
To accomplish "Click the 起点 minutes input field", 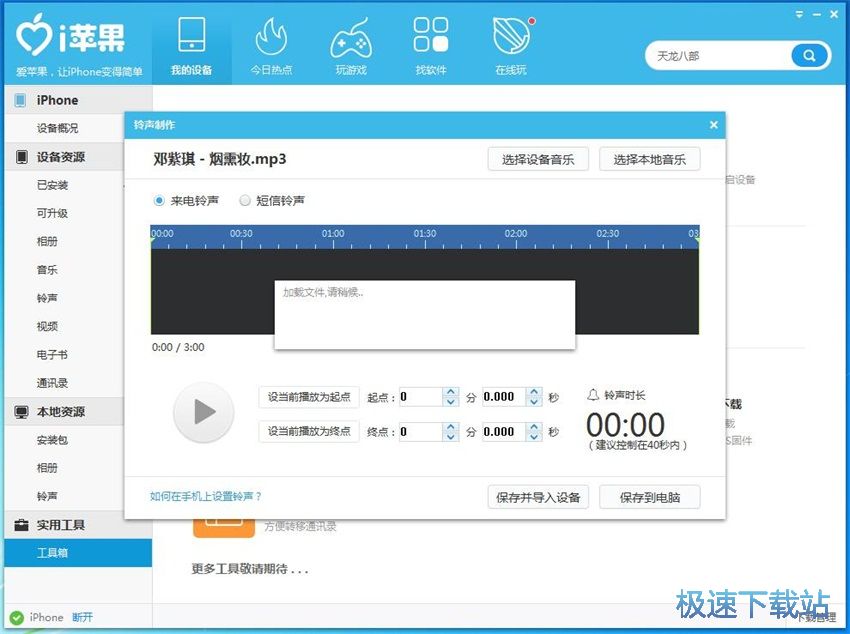I will [421, 397].
